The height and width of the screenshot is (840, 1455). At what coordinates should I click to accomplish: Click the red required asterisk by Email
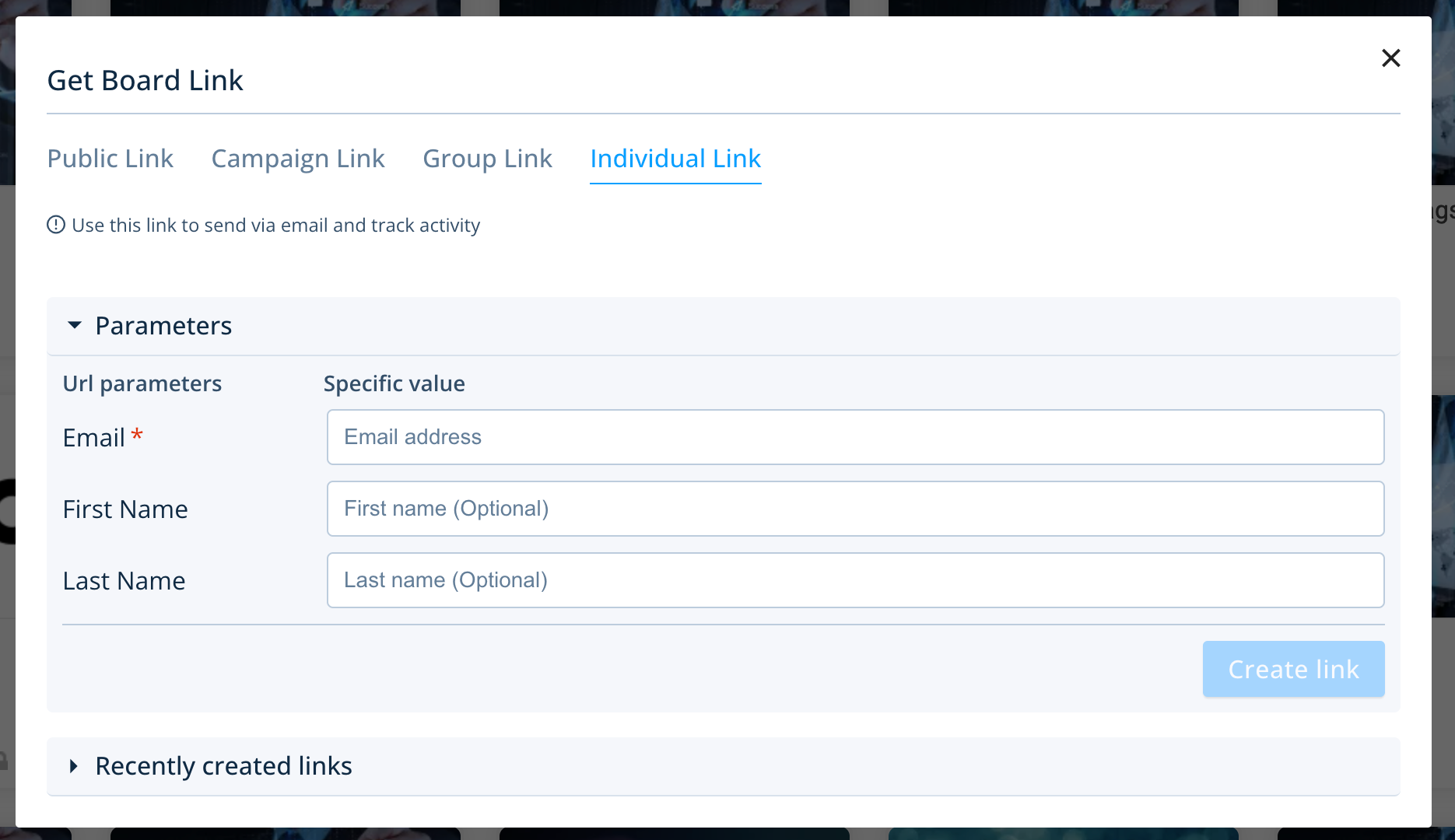point(137,434)
